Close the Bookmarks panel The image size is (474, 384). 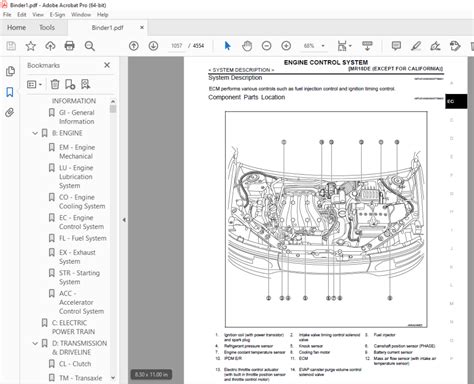(107, 65)
